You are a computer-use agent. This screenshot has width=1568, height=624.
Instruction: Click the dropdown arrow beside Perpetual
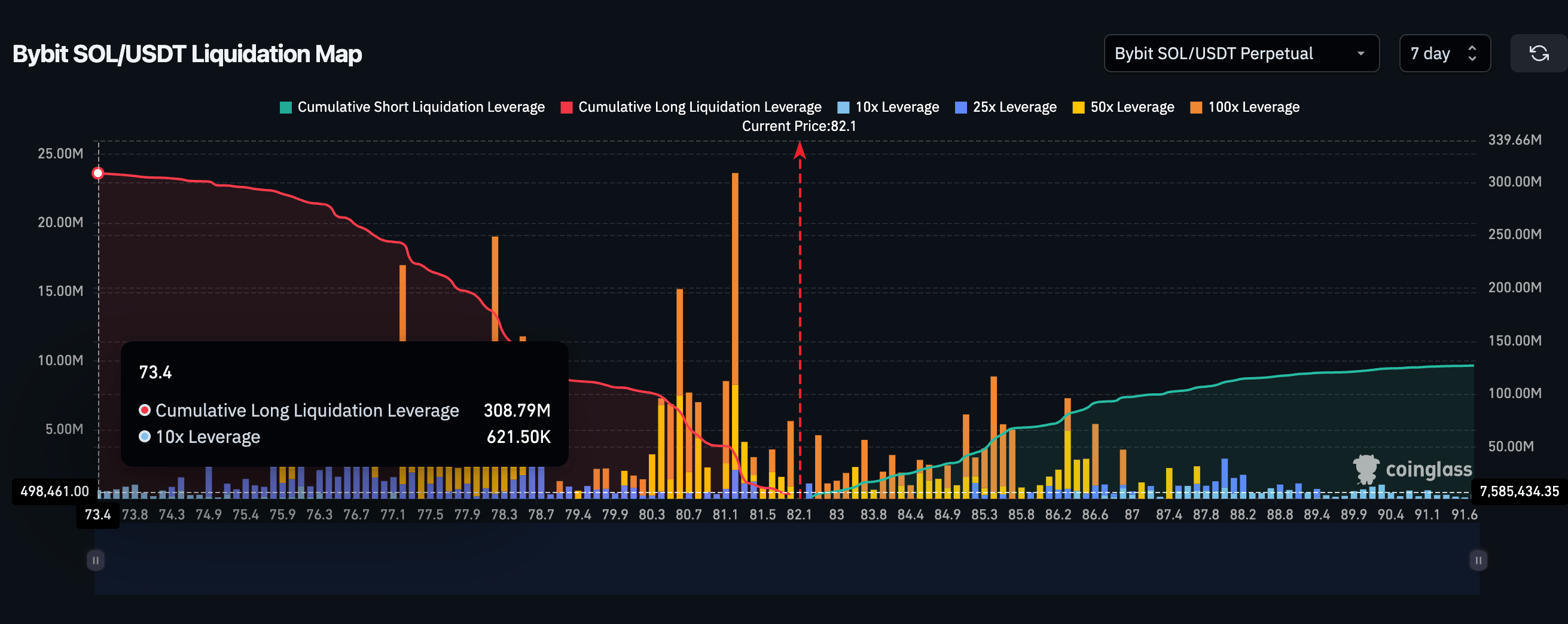(1360, 54)
